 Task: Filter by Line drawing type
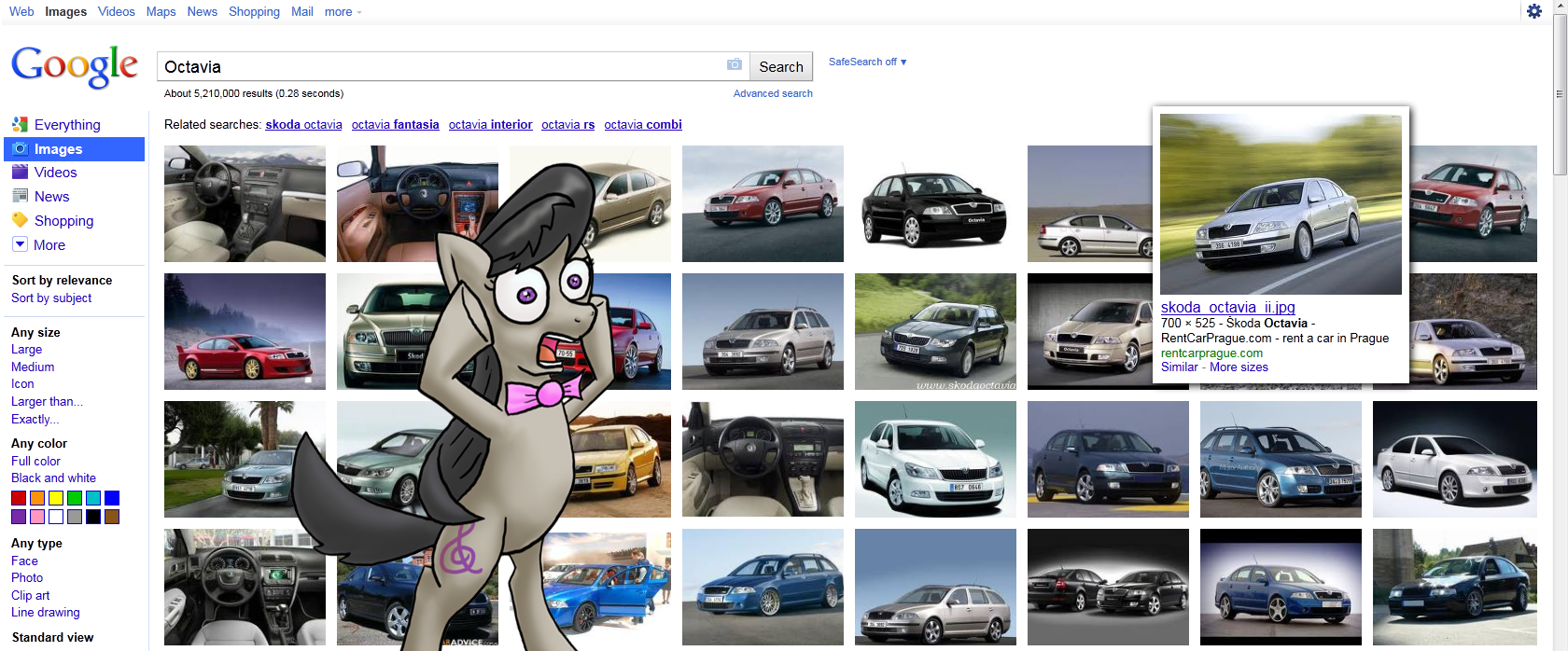(x=45, y=612)
